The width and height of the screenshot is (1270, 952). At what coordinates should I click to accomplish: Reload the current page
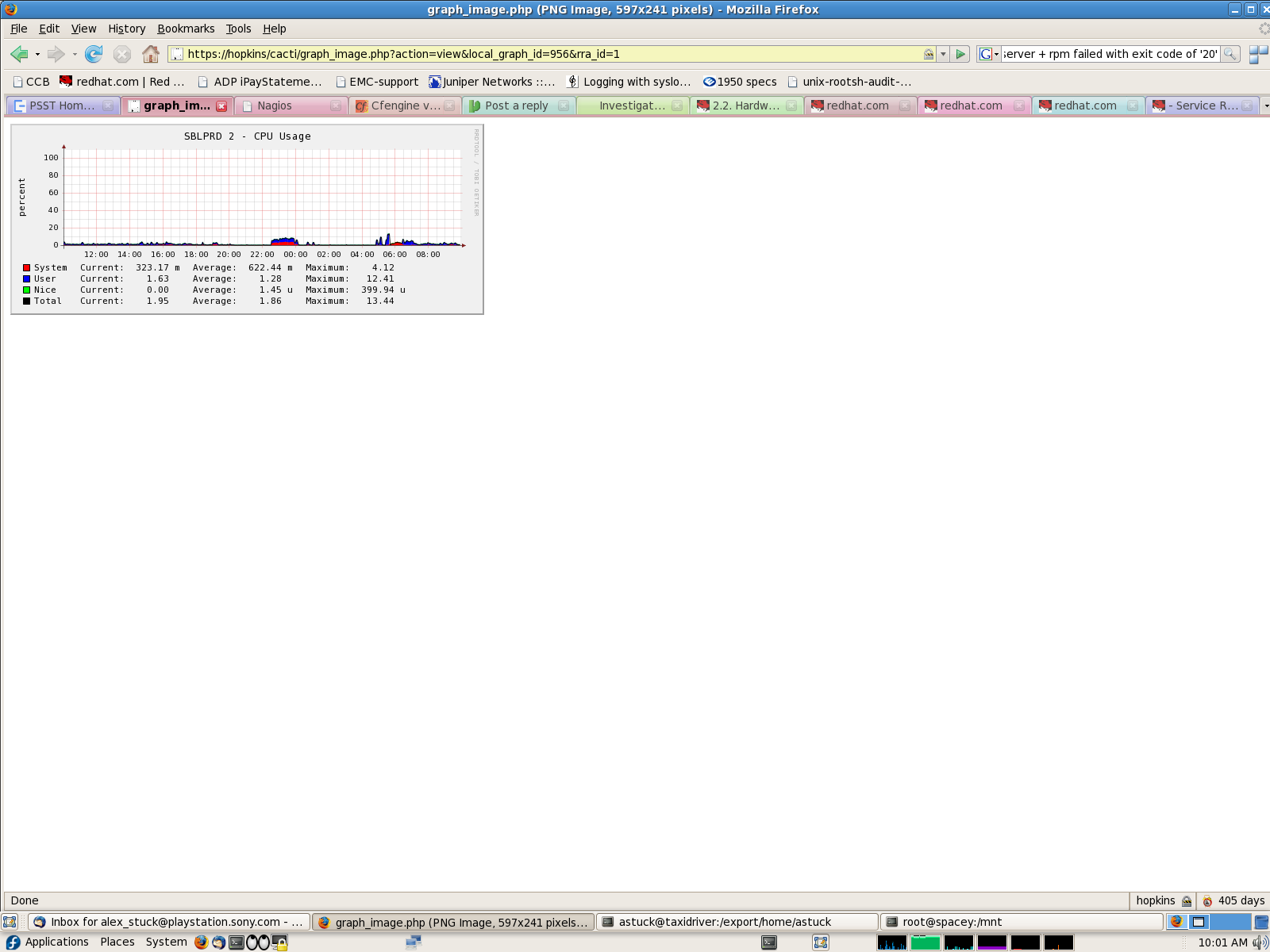94,54
